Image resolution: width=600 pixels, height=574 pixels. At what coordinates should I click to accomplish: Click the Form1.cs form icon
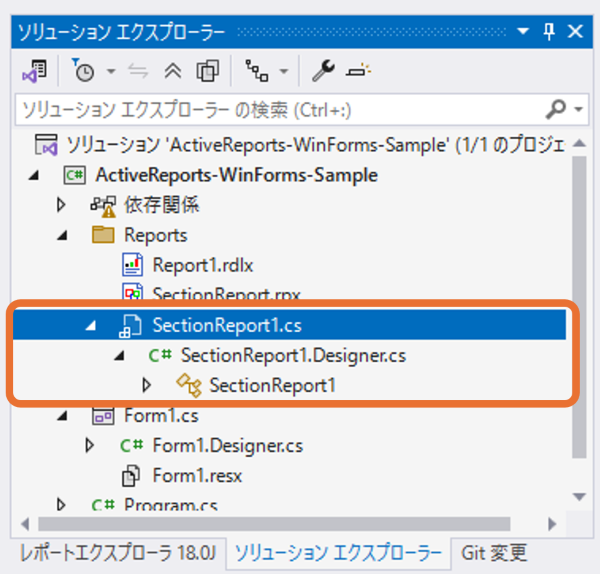103,416
